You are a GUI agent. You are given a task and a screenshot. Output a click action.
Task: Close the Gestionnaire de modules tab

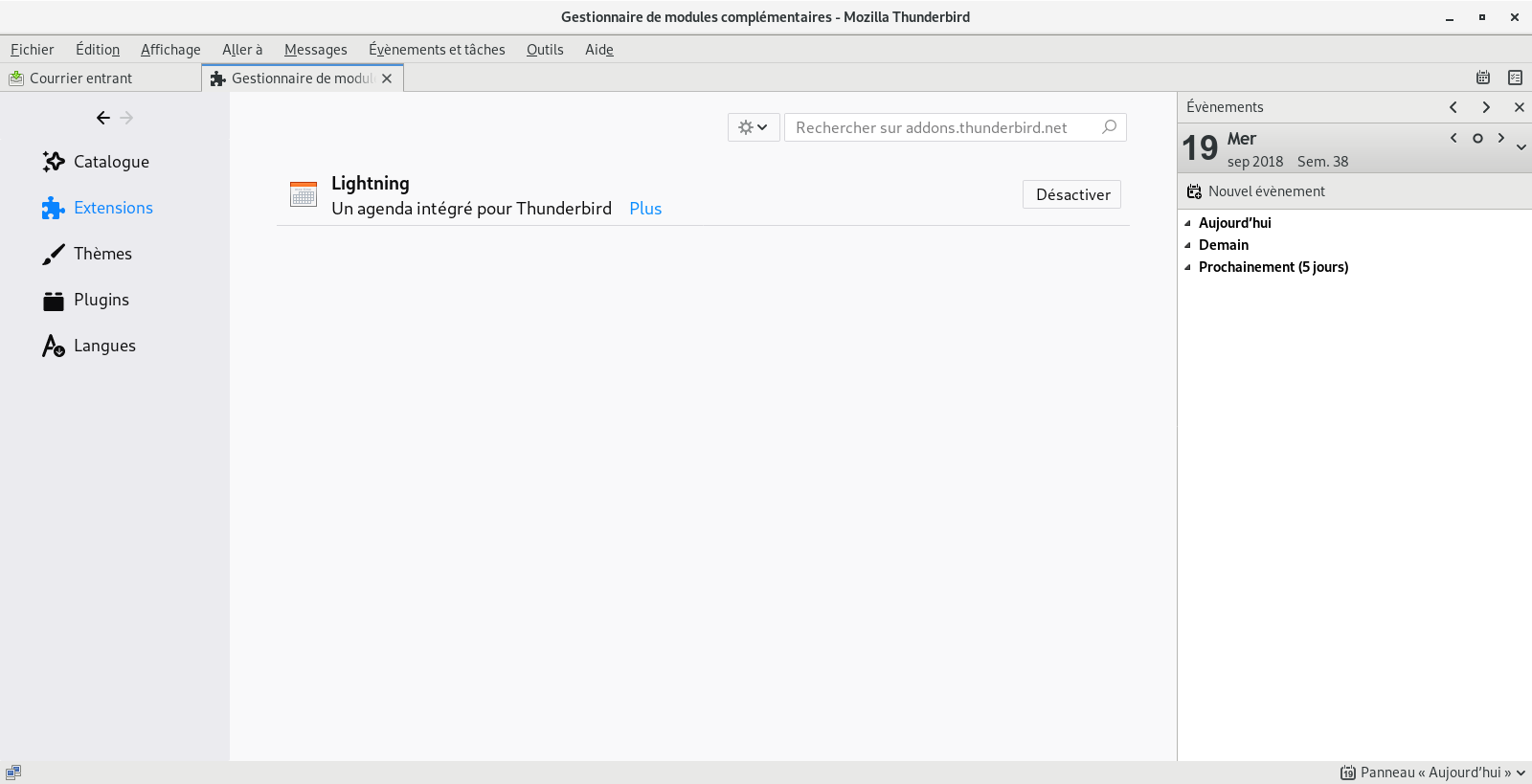[387, 78]
